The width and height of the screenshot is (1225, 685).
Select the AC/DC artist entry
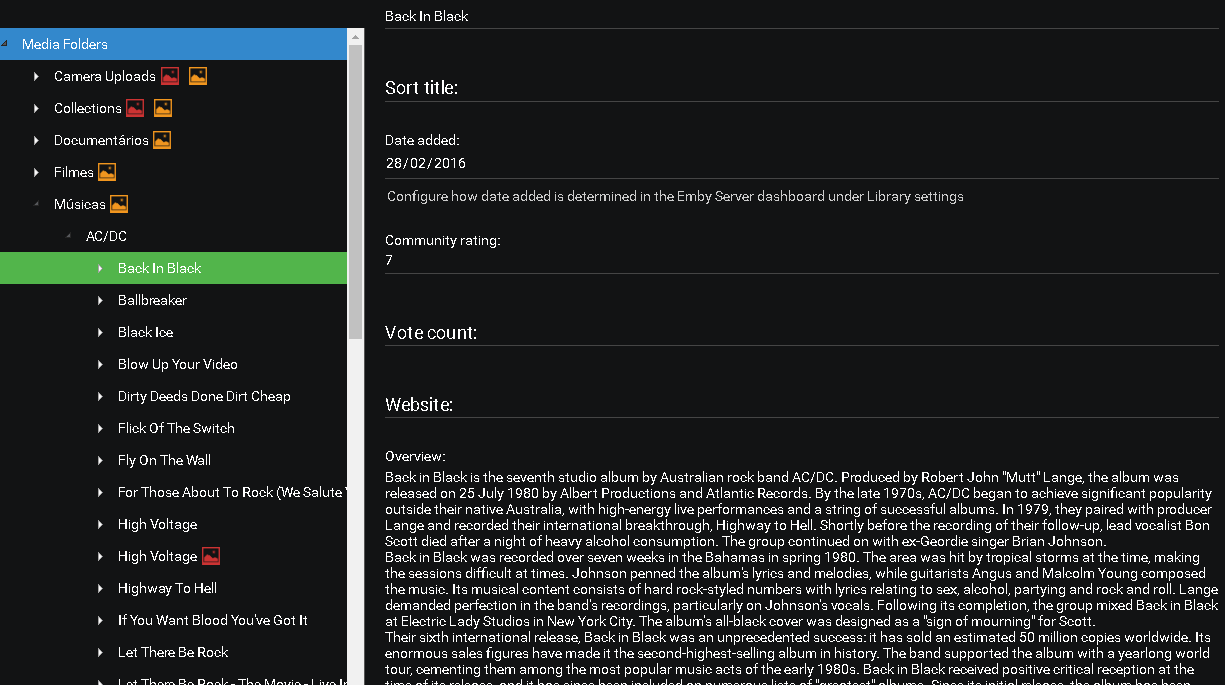[x=106, y=236]
